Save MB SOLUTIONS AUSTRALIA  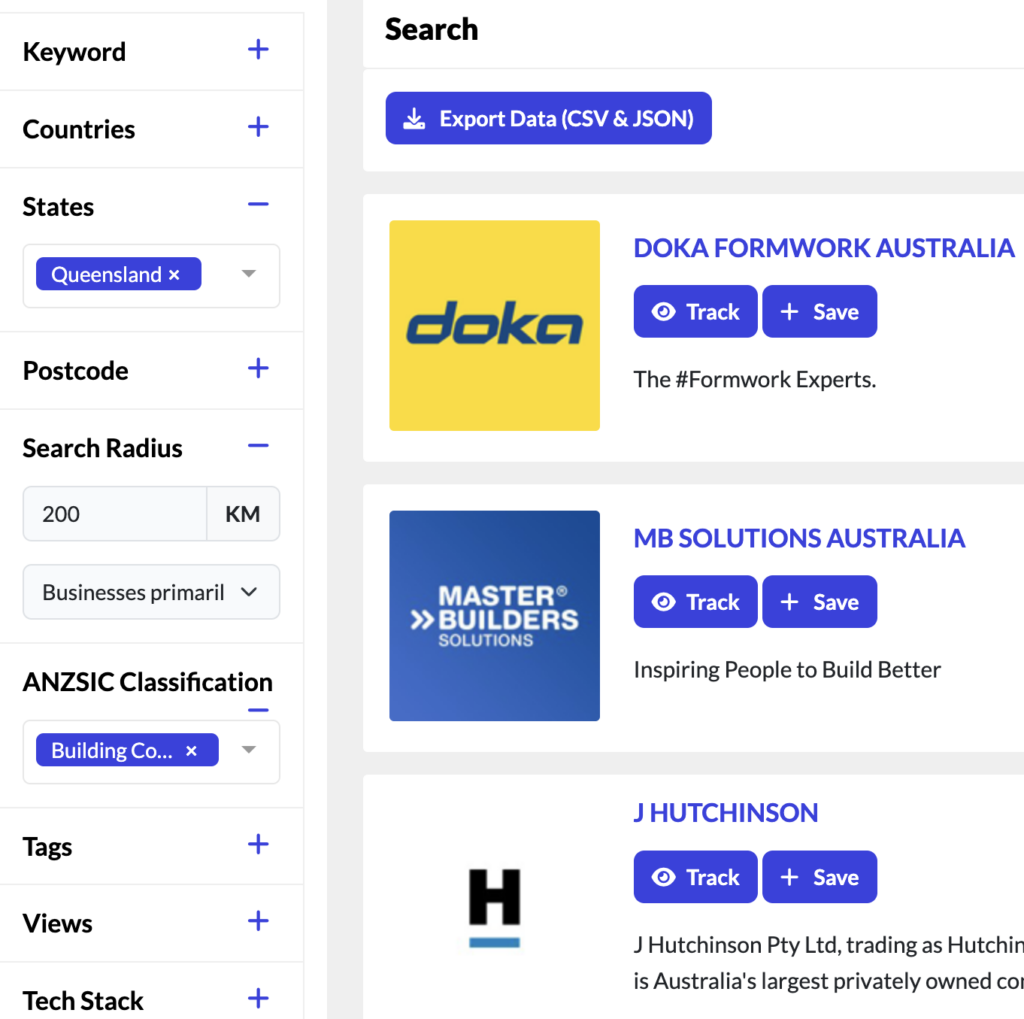(819, 601)
